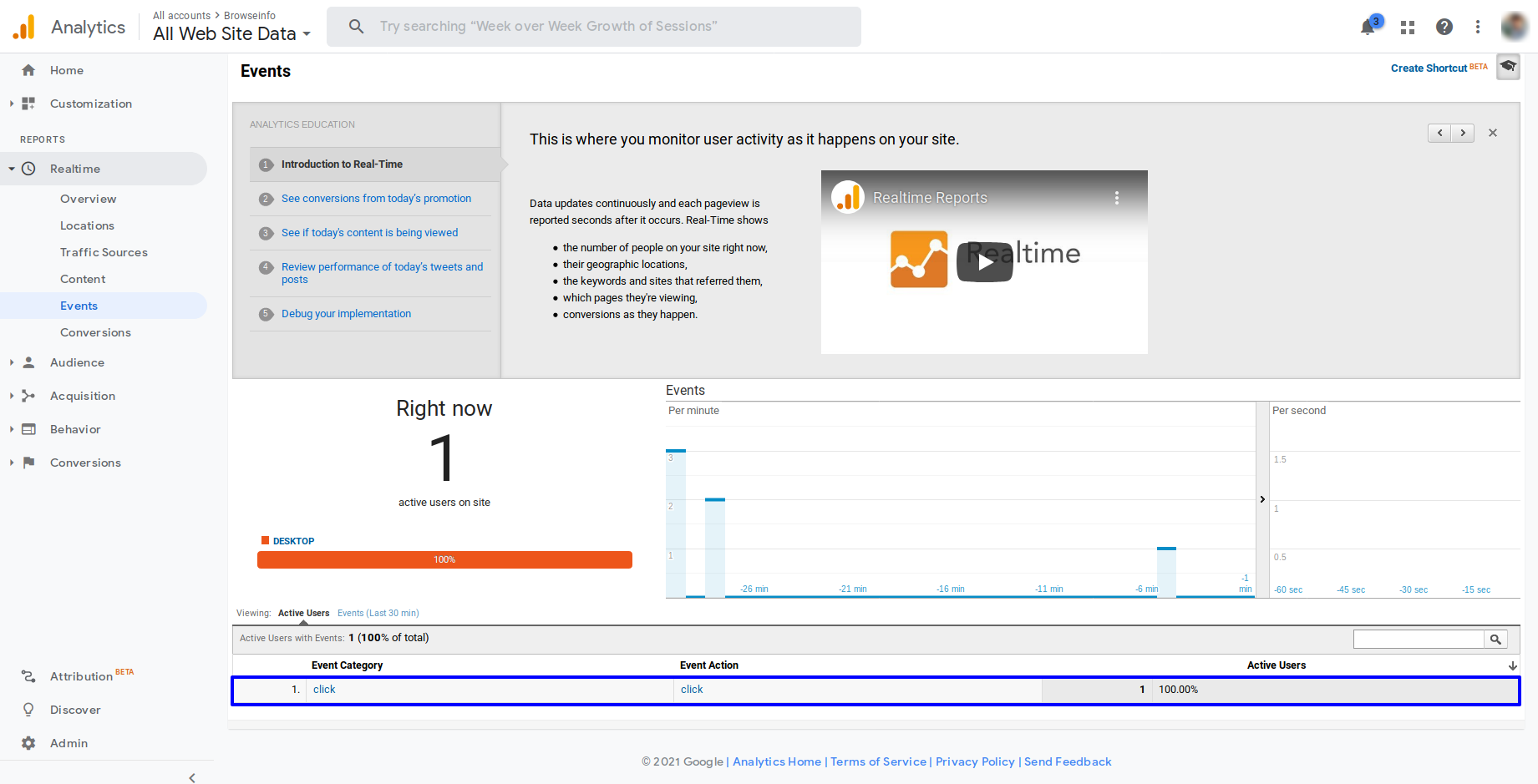
Task: Collapse the Realtime section arrow
Action: click(11, 169)
